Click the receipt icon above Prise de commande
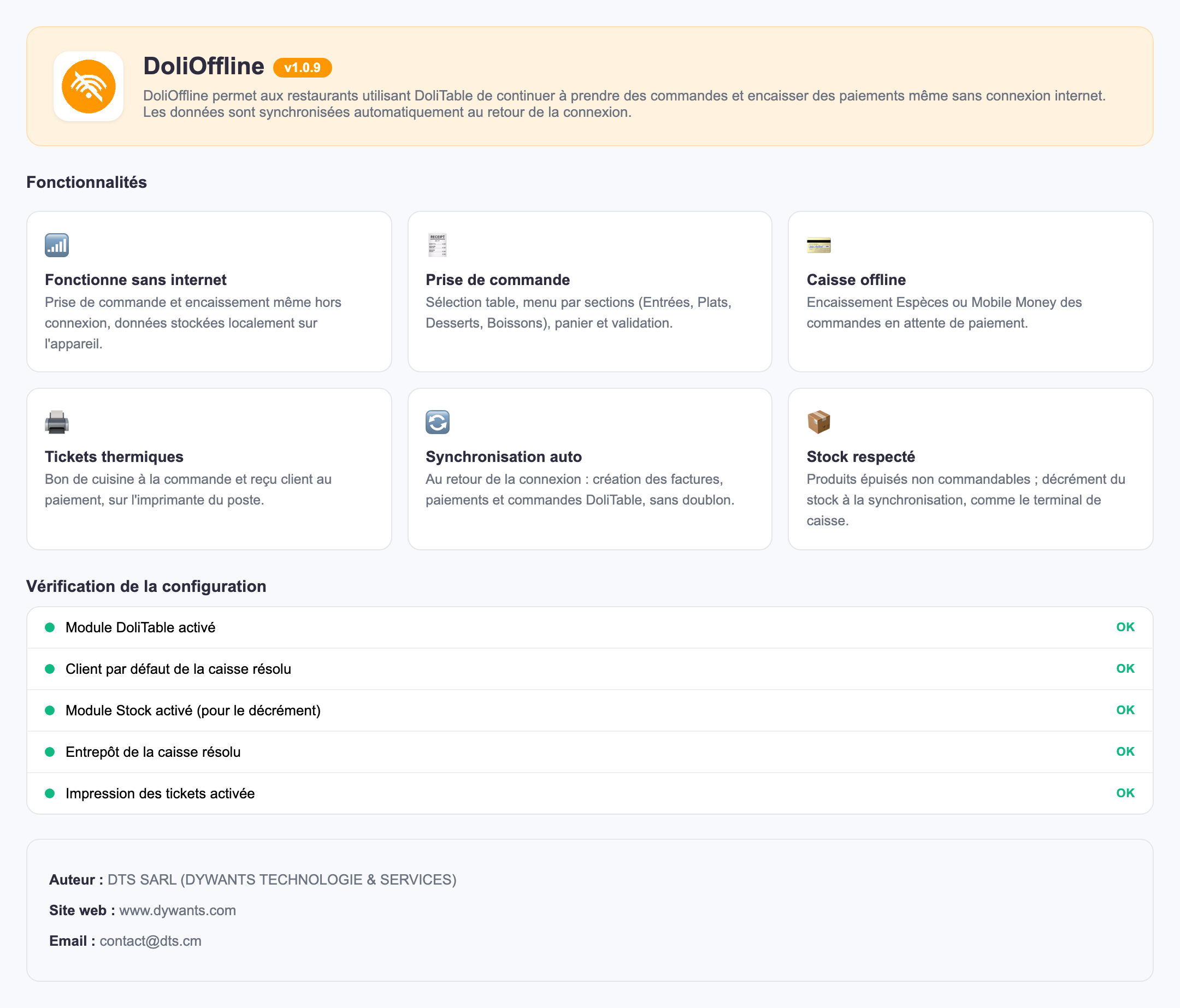Screen dimensions: 1180x1008 pyautogui.click(x=438, y=245)
